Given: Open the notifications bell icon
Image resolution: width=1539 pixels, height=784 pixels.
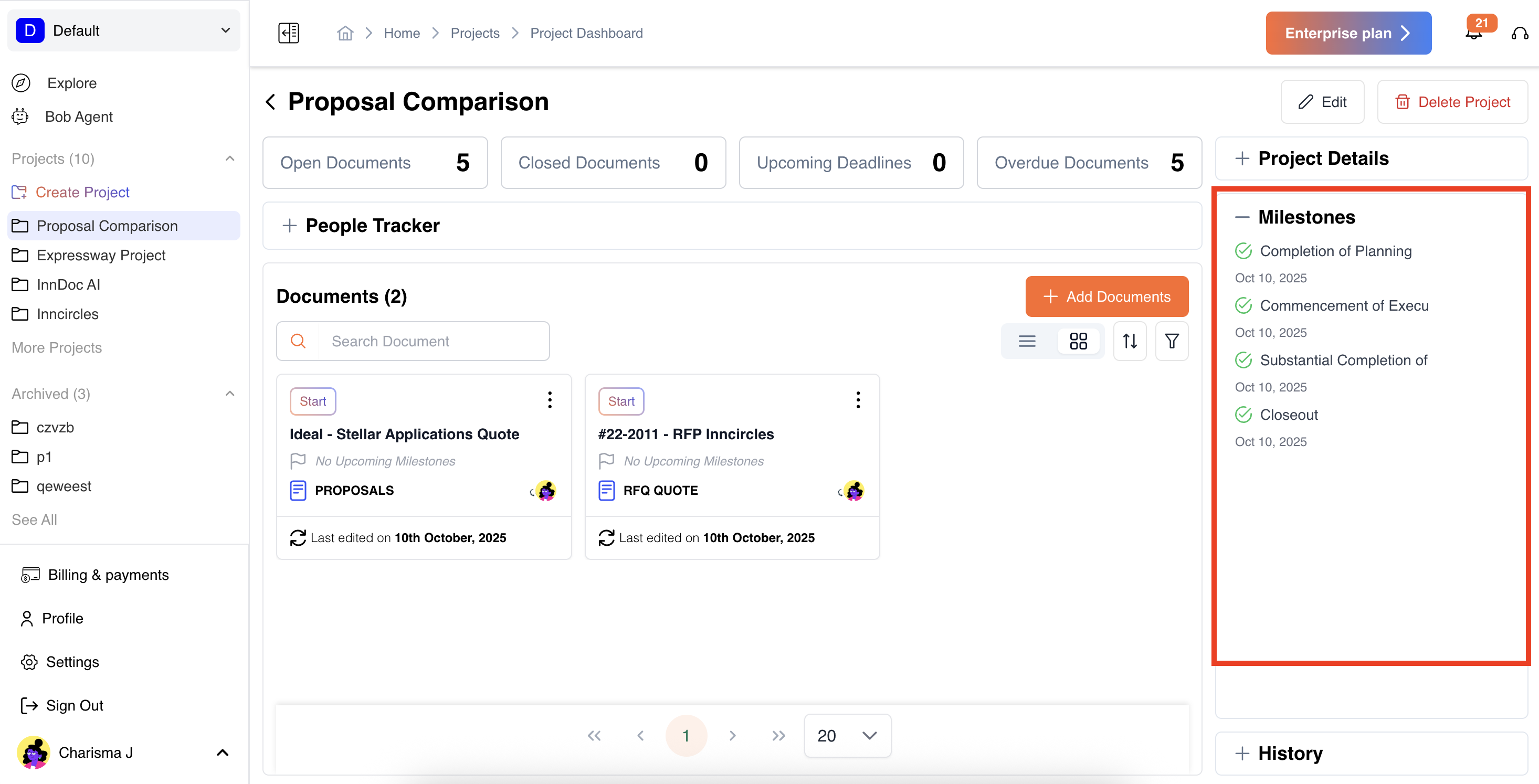Looking at the screenshot, I should [x=1473, y=34].
